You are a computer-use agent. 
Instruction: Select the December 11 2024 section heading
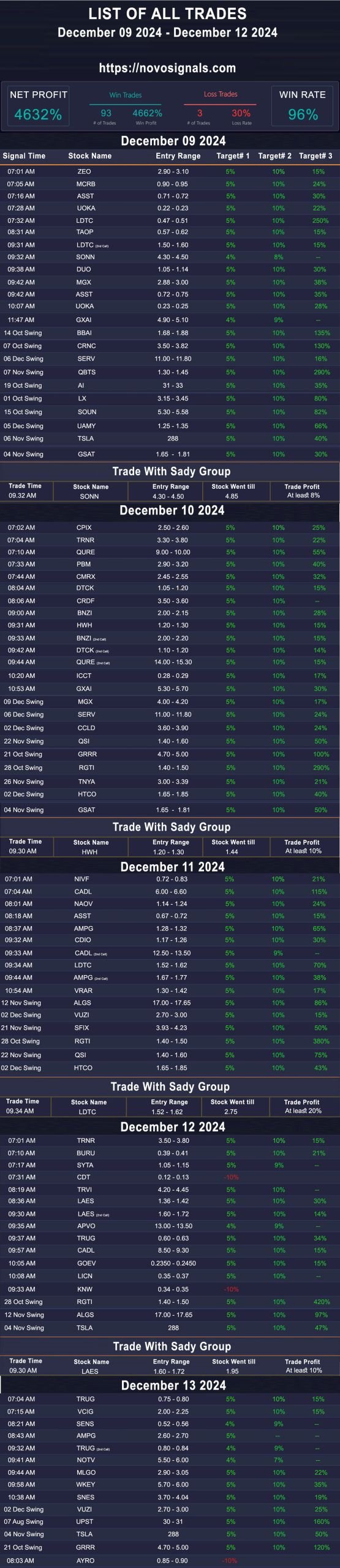(x=173, y=867)
